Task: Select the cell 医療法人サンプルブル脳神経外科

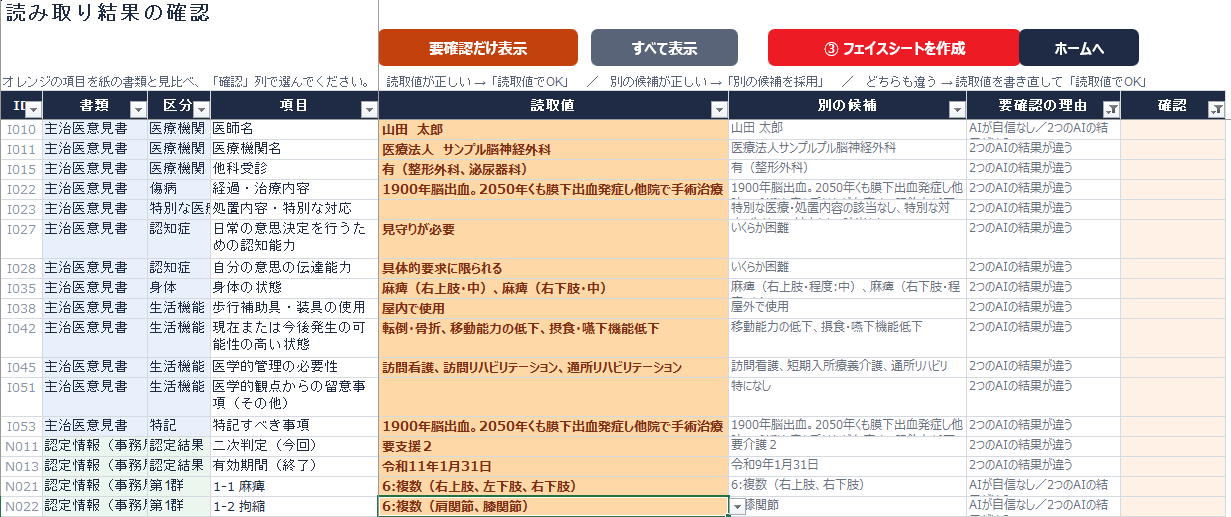Action: click(847, 149)
